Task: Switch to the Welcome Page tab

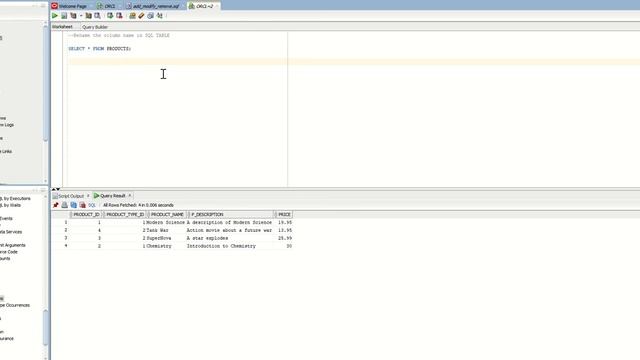Action: (69, 6)
